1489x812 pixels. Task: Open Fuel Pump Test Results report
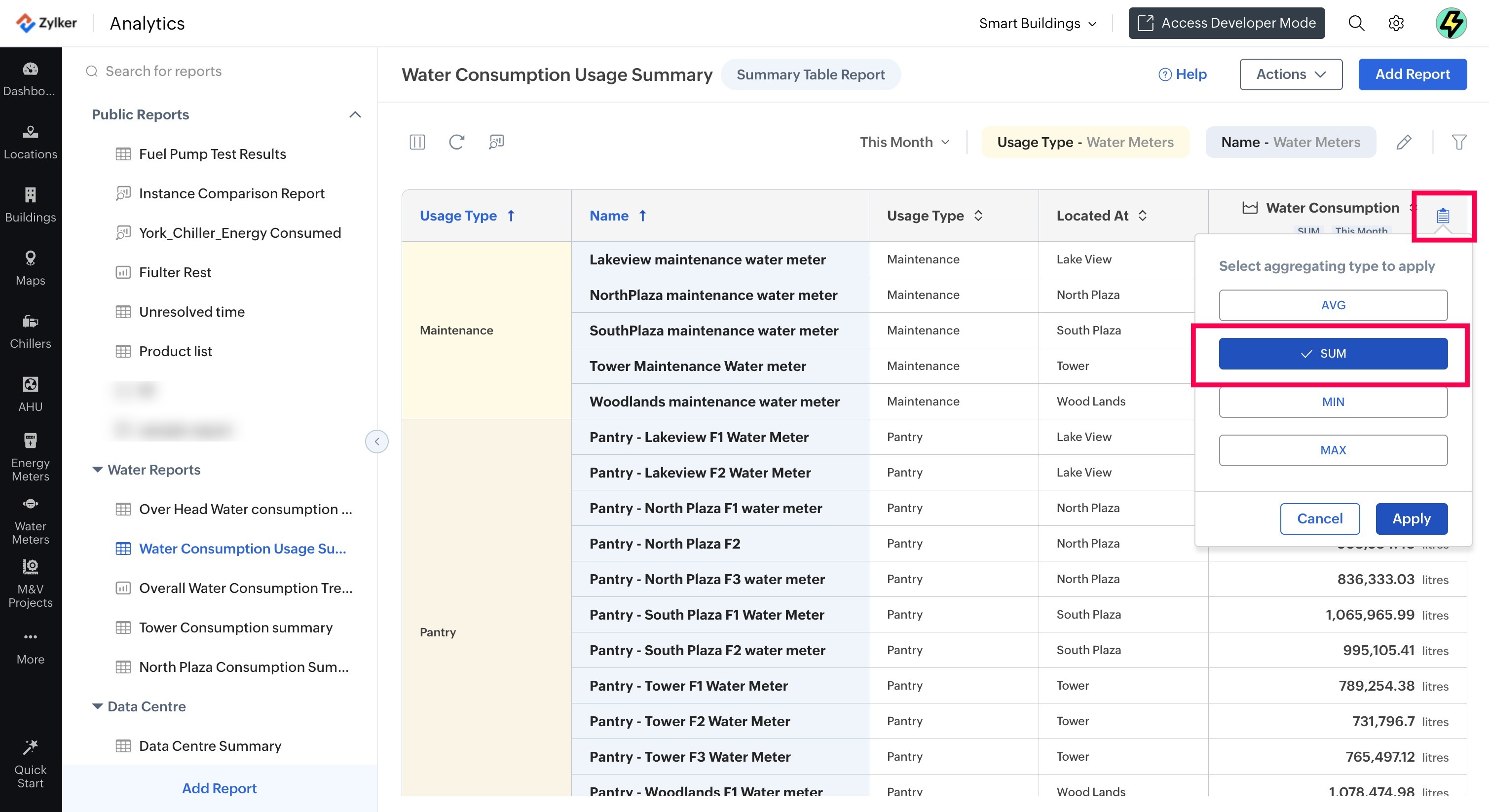coord(212,154)
